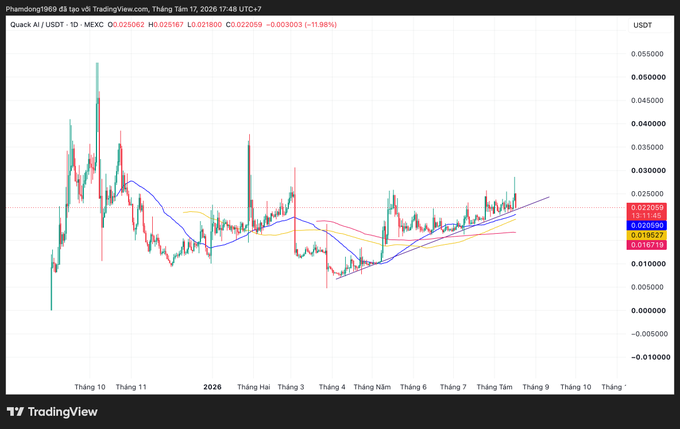Click the Tháng 9 time axis label
This screenshot has height=429, width=680.
tap(536, 387)
